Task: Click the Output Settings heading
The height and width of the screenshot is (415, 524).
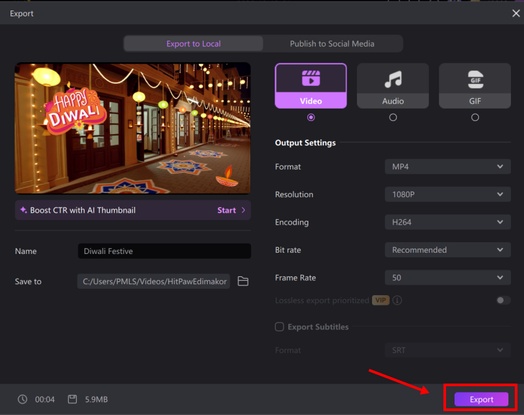Action: point(305,143)
